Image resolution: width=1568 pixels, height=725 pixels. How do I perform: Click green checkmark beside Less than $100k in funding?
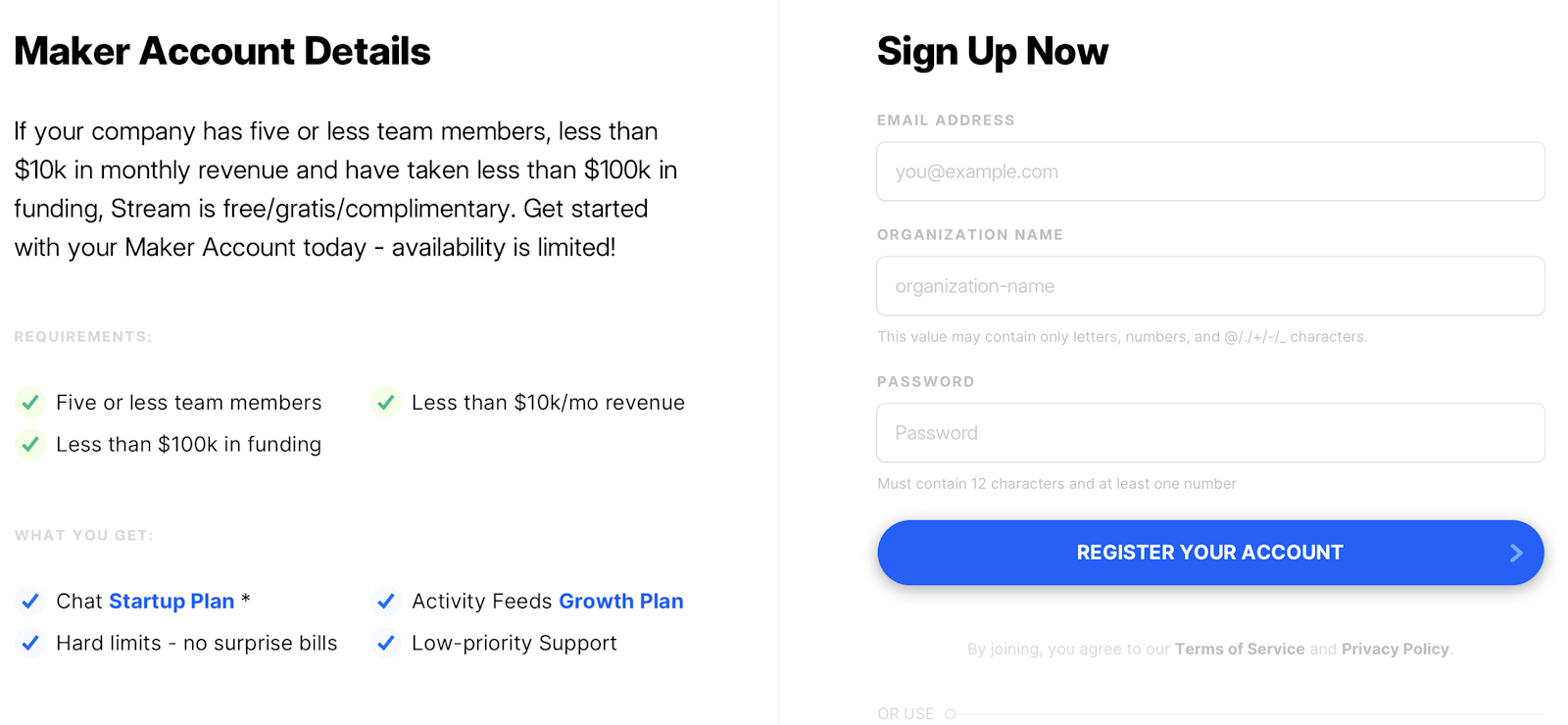pos(30,445)
